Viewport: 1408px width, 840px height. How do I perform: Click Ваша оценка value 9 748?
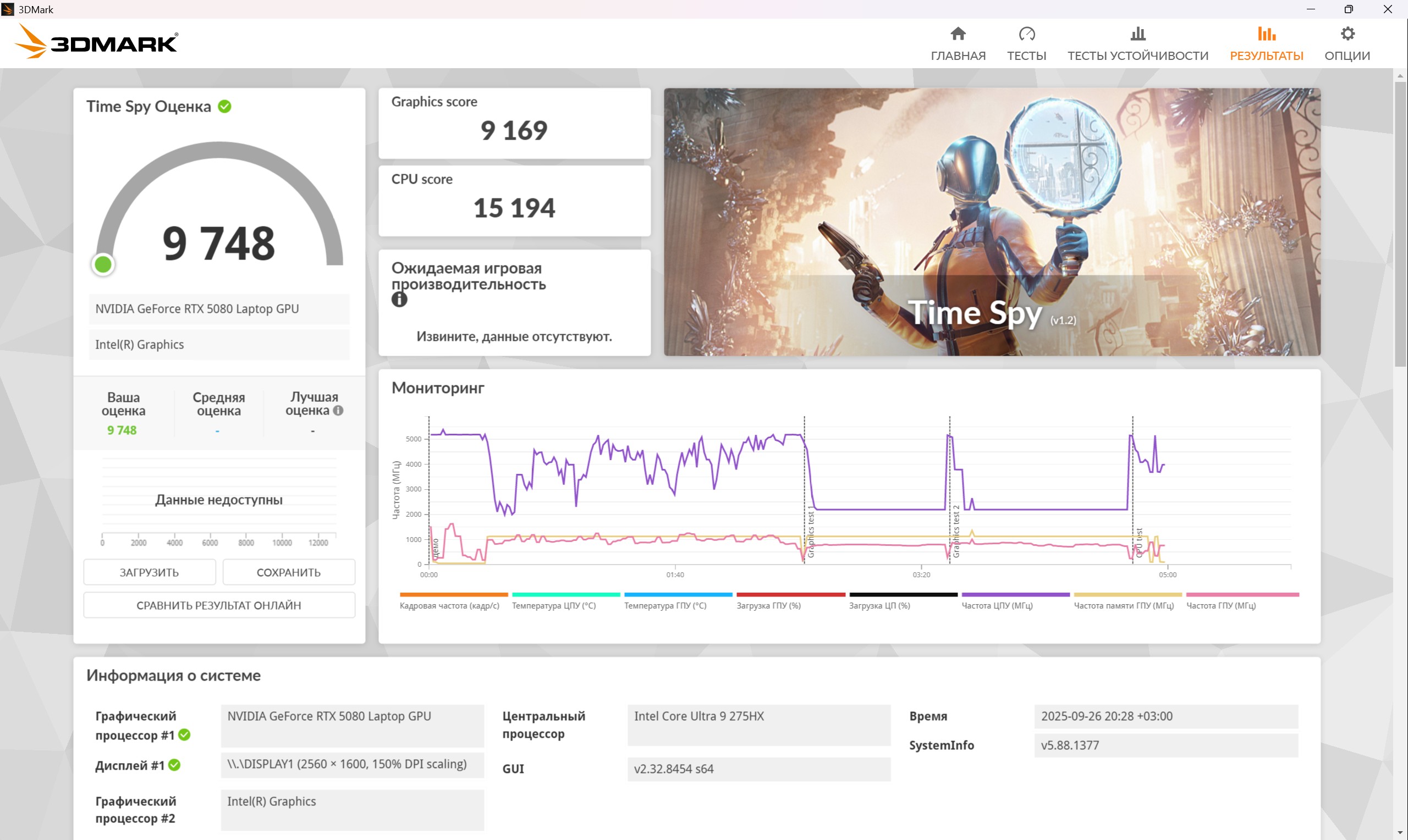pyautogui.click(x=122, y=430)
